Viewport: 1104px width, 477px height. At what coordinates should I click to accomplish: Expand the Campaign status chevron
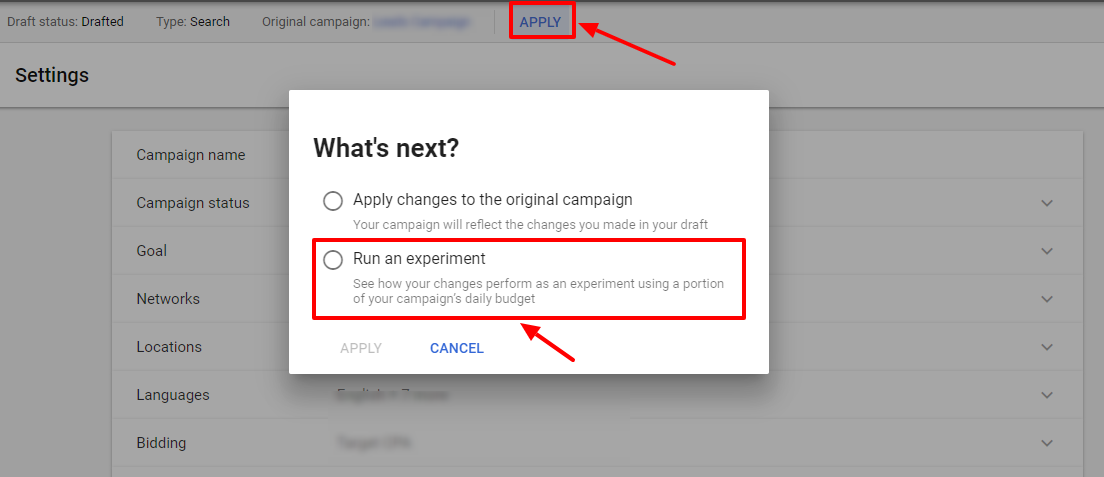[x=1047, y=203]
